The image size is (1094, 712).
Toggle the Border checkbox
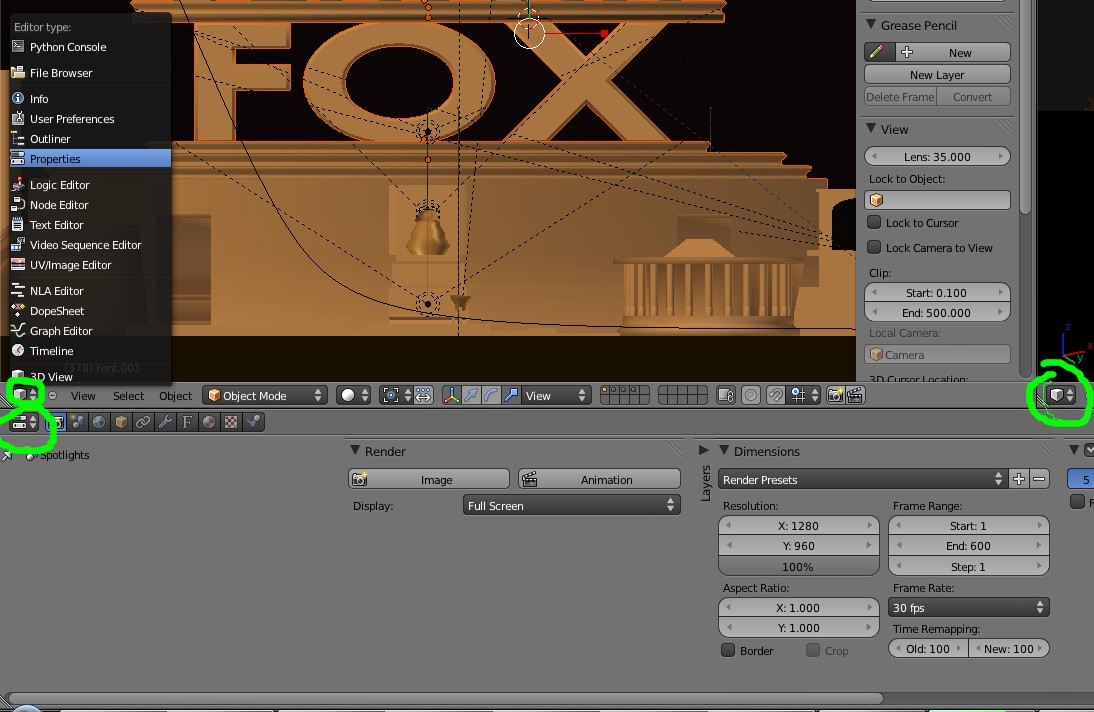pyautogui.click(x=729, y=651)
